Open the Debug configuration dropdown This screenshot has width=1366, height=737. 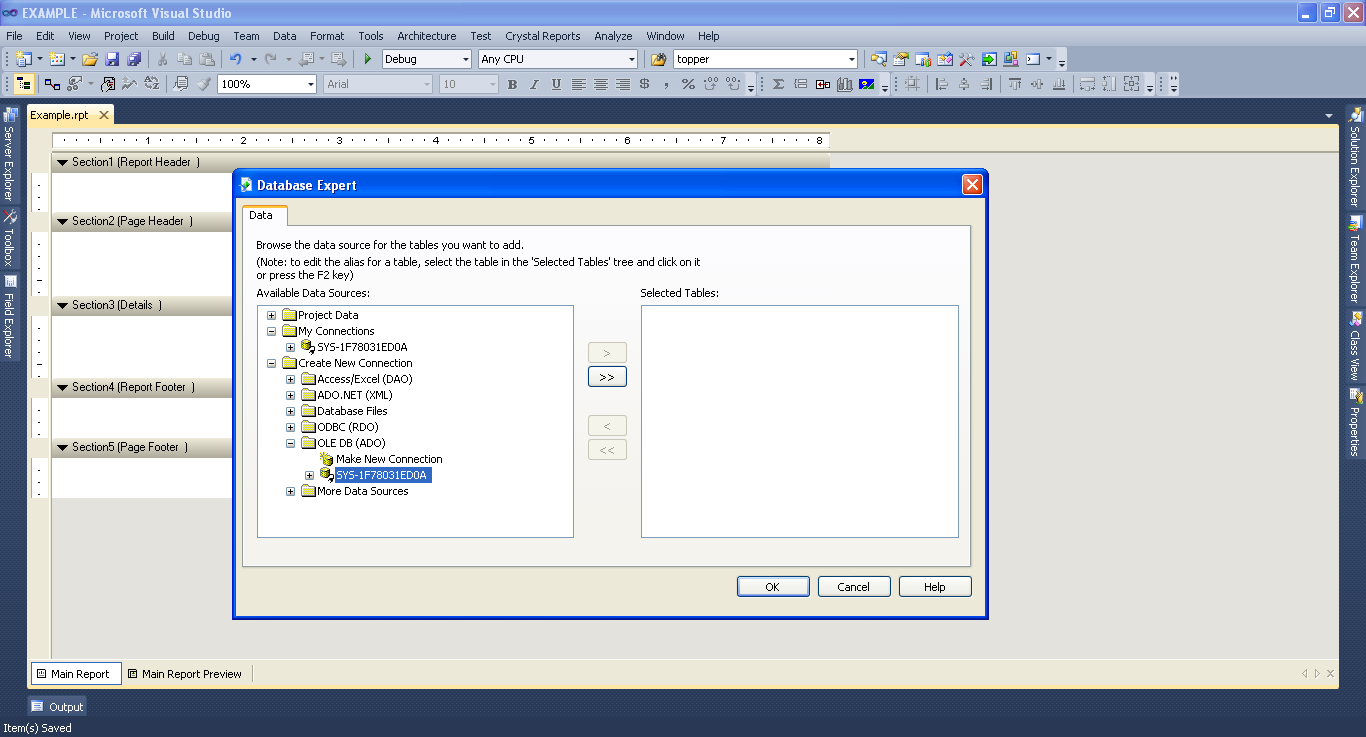tap(467, 58)
